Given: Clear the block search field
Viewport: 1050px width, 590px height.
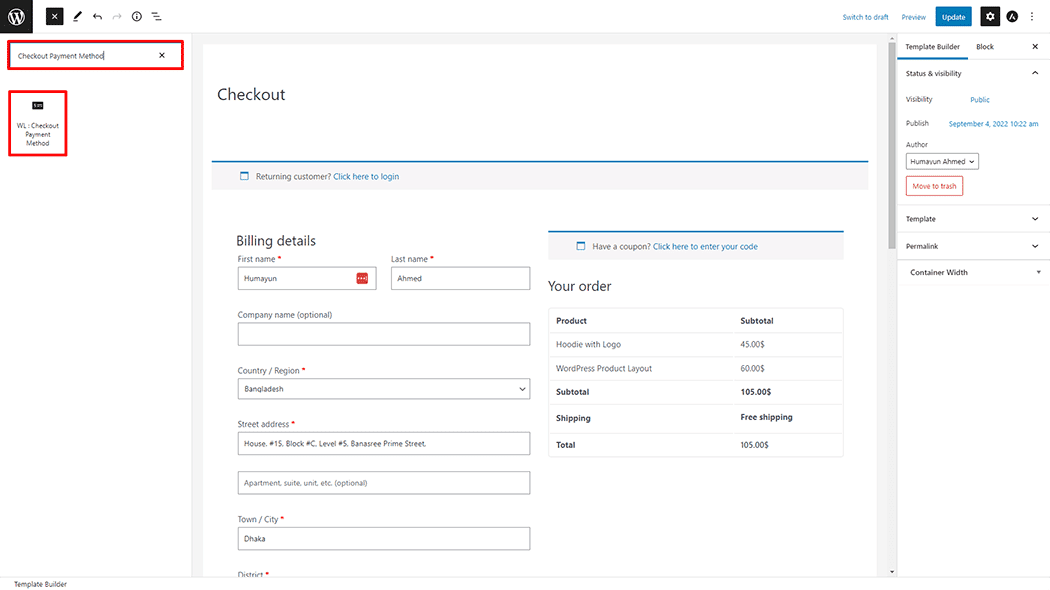Looking at the screenshot, I should [162, 56].
